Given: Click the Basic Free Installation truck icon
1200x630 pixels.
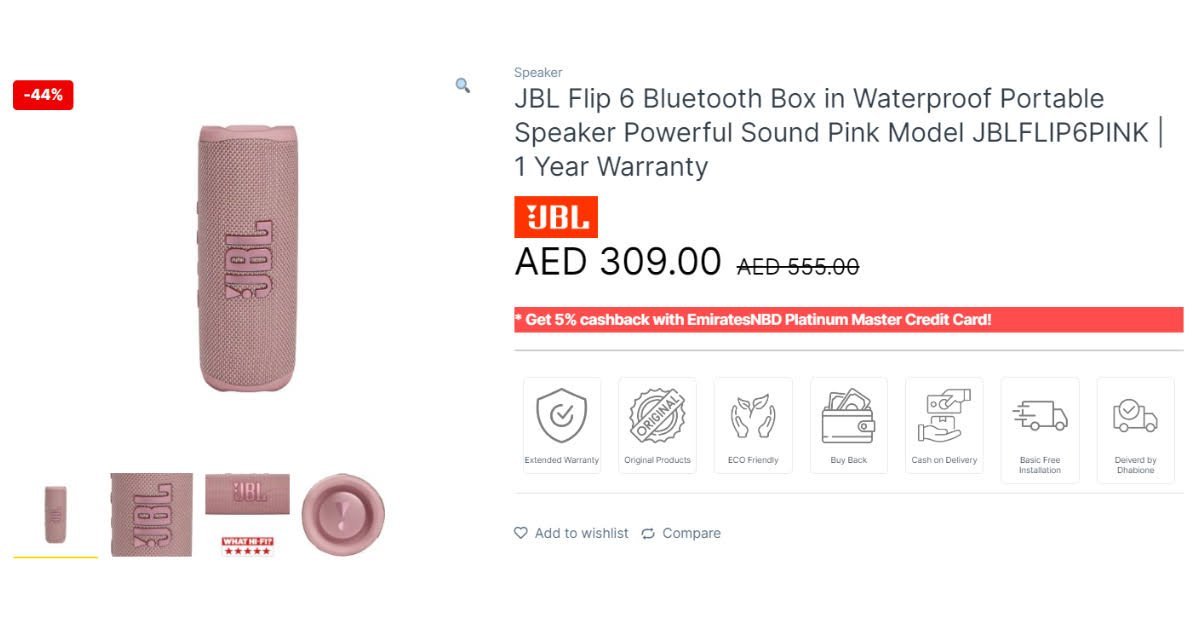Looking at the screenshot, I should point(1040,414).
